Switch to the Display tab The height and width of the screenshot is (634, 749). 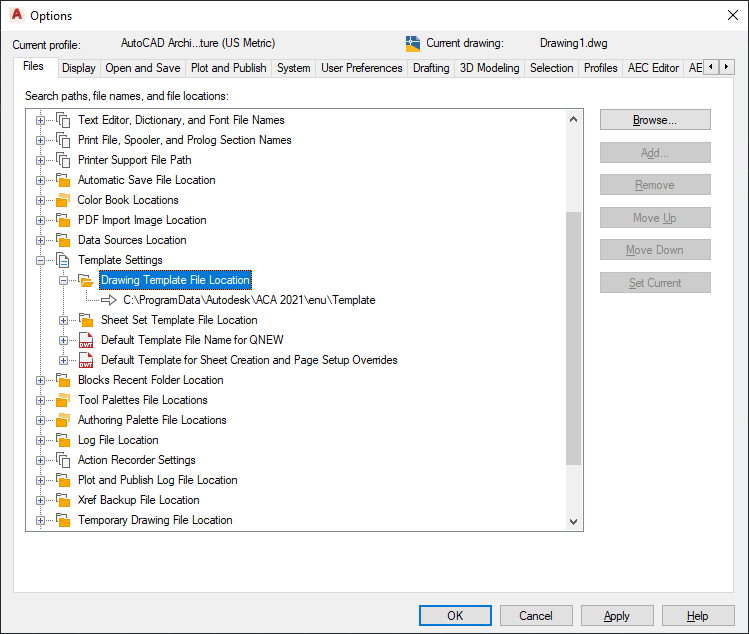tap(79, 68)
